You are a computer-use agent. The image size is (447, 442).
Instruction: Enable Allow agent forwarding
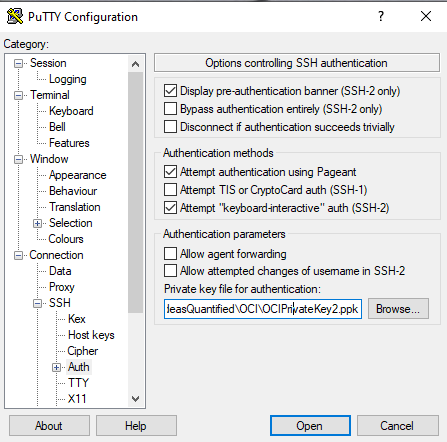(170, 253)
